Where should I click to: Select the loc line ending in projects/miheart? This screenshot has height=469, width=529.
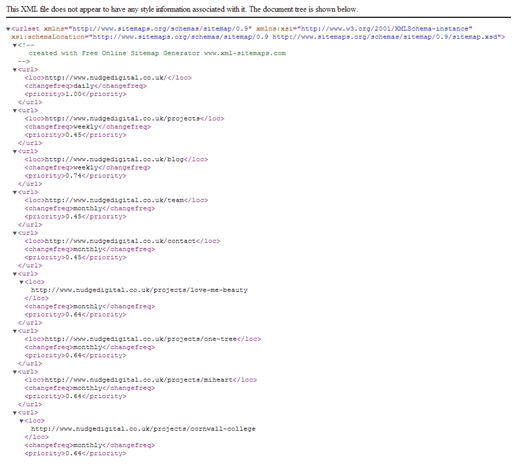[x=141, y=380]
